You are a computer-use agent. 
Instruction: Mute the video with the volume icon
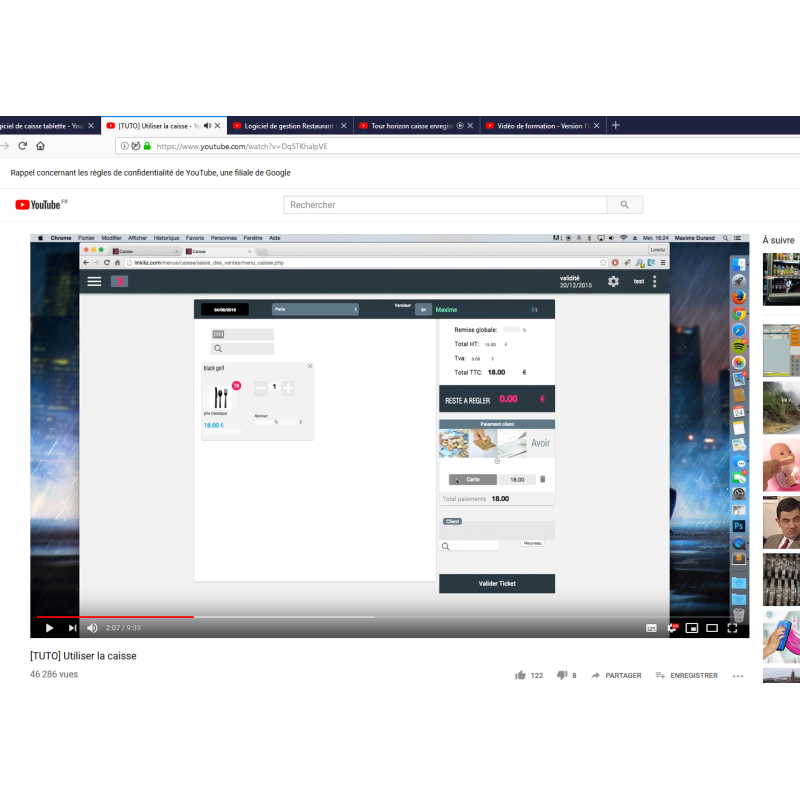[x=91, y=628]
